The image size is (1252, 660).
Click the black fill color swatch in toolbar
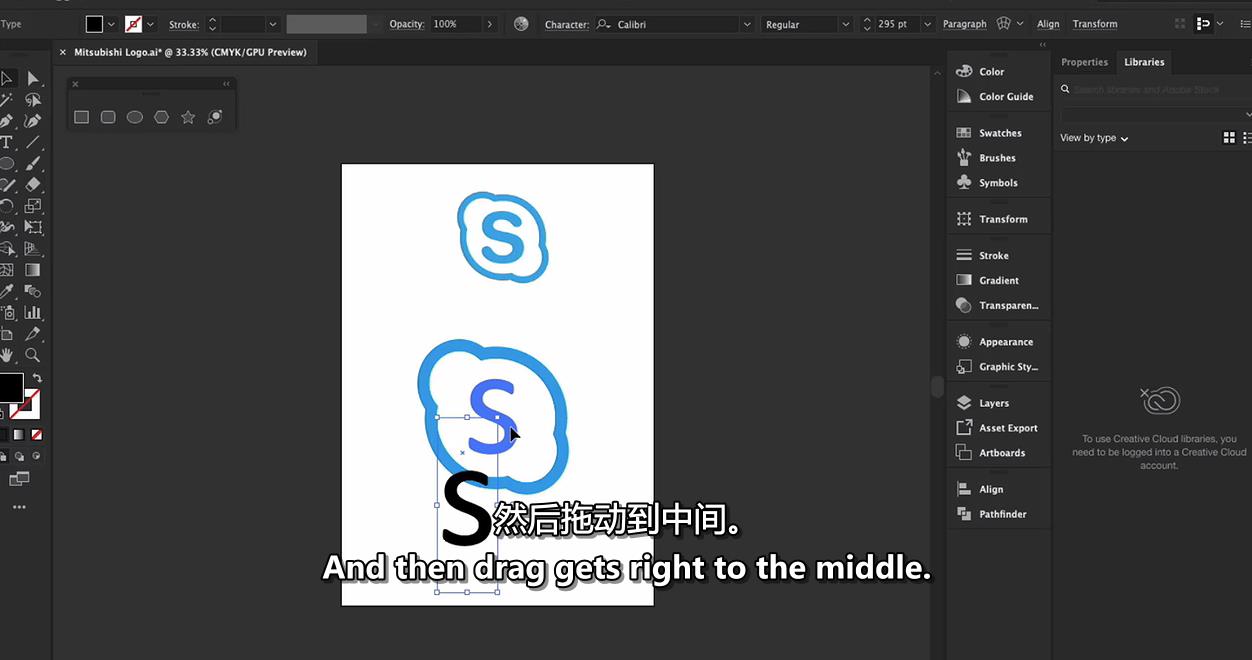(10, 387)
